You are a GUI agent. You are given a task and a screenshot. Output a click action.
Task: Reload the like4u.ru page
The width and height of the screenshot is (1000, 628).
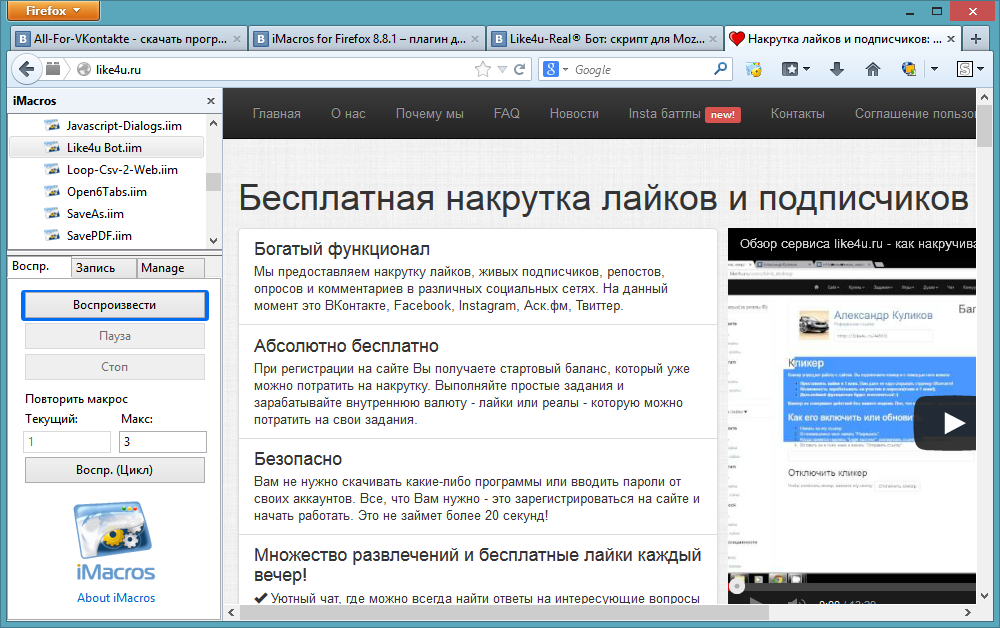(520, 69)
